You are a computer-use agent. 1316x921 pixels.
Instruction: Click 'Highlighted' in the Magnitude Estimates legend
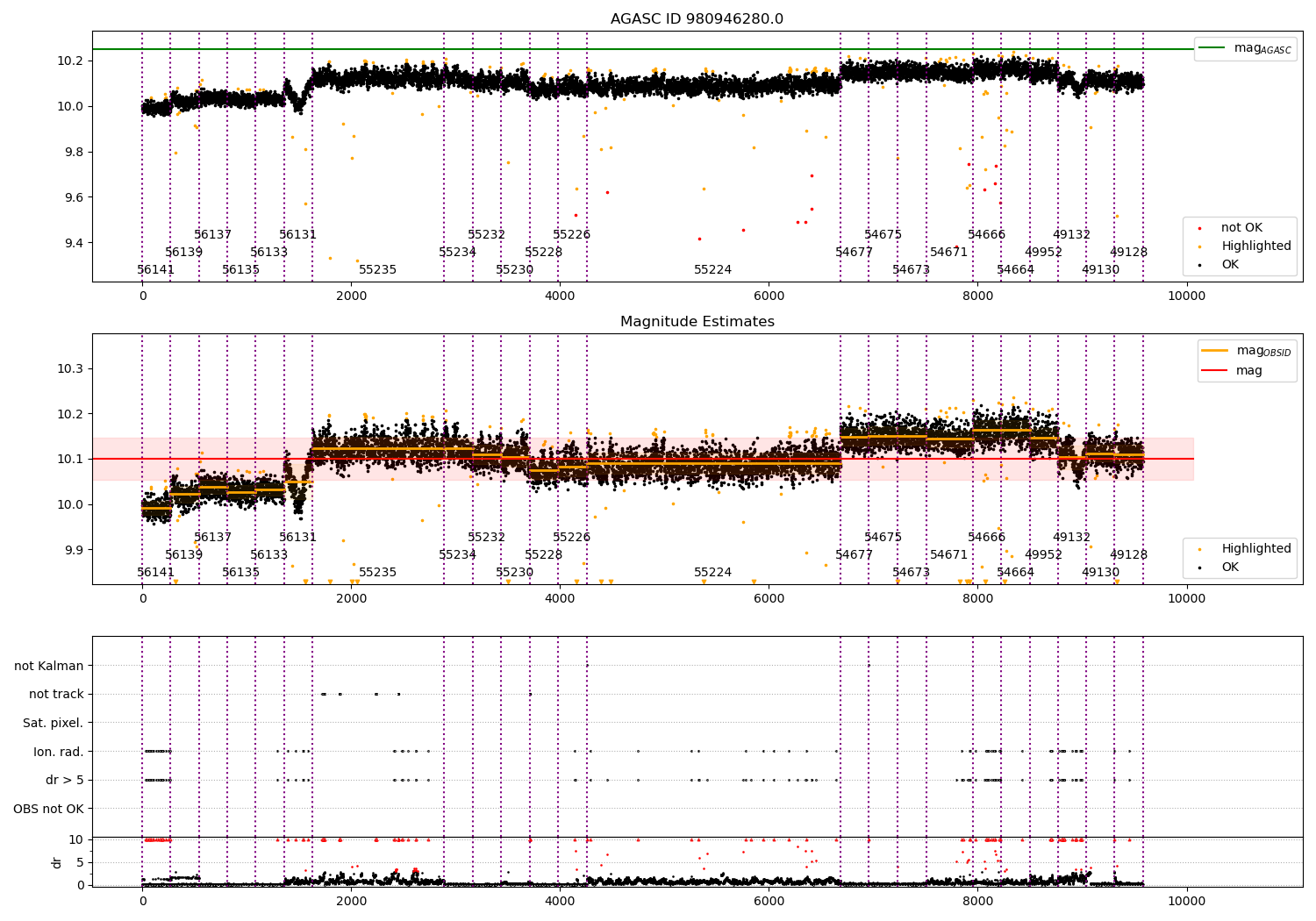click(x=1246, y=549)
